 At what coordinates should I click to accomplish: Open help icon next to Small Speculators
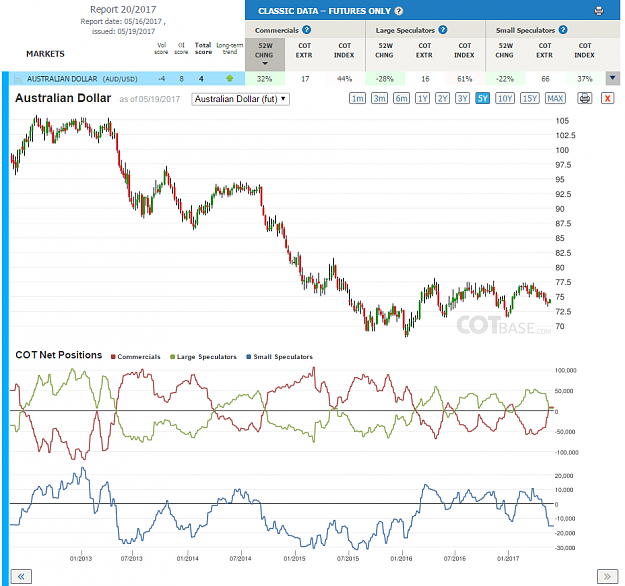tap(563, 30)
